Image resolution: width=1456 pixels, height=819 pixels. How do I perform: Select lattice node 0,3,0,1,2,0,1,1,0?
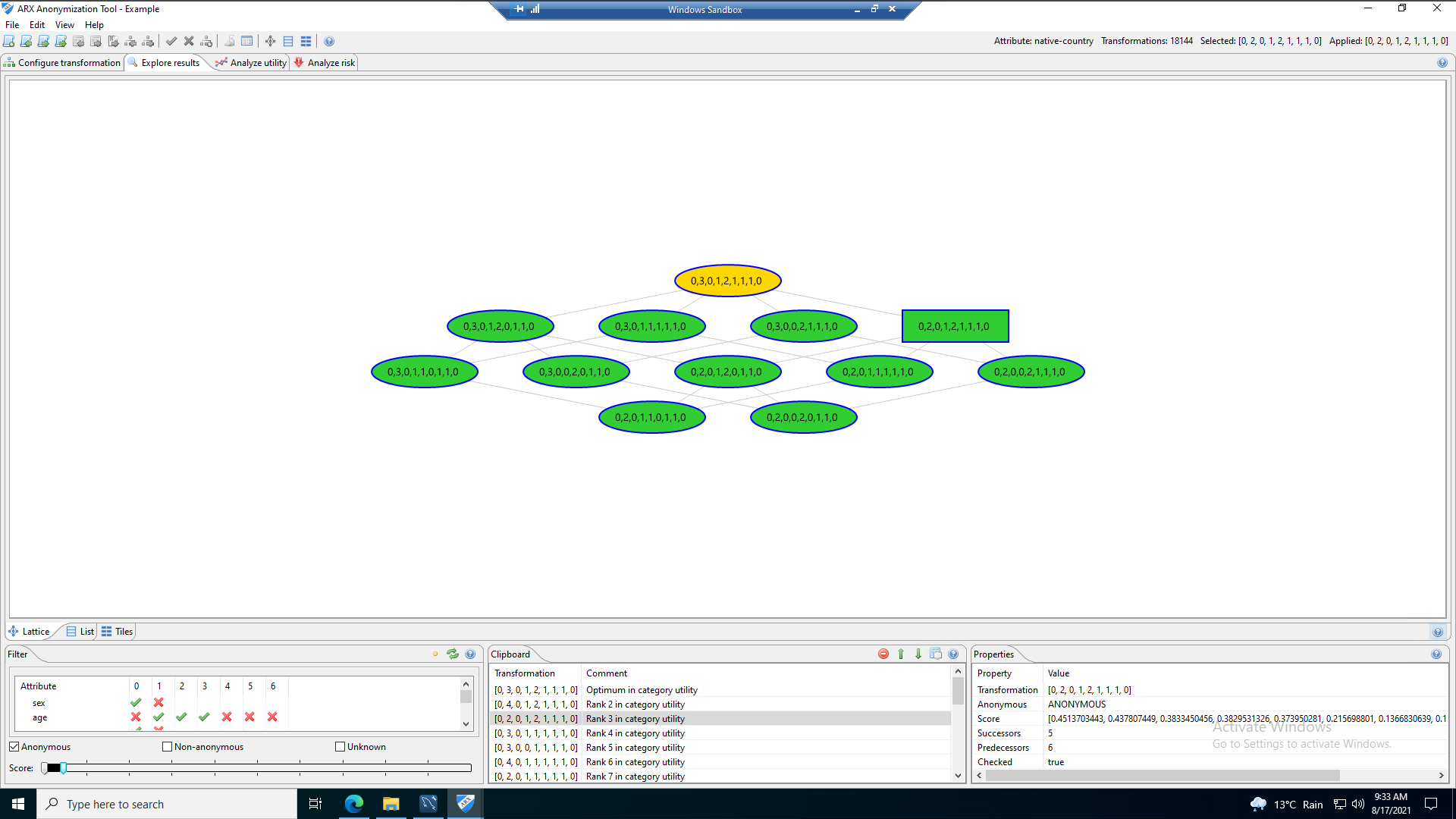(500, 326)
